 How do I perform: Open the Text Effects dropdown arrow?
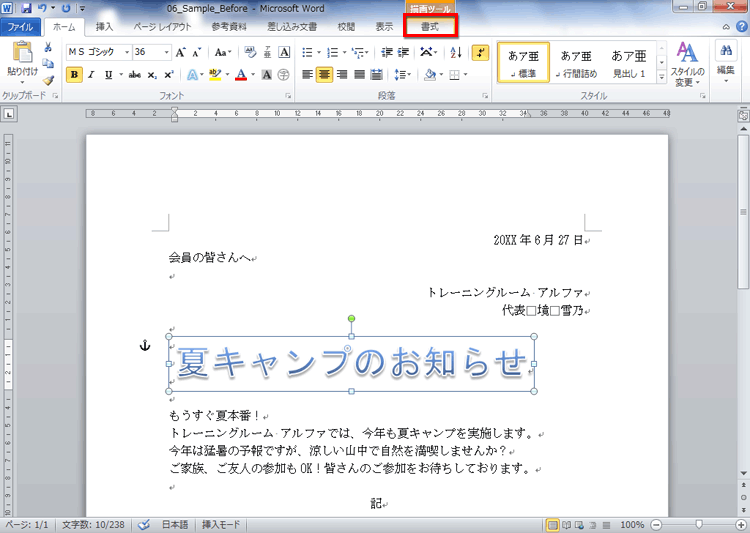tap(201, 75)
